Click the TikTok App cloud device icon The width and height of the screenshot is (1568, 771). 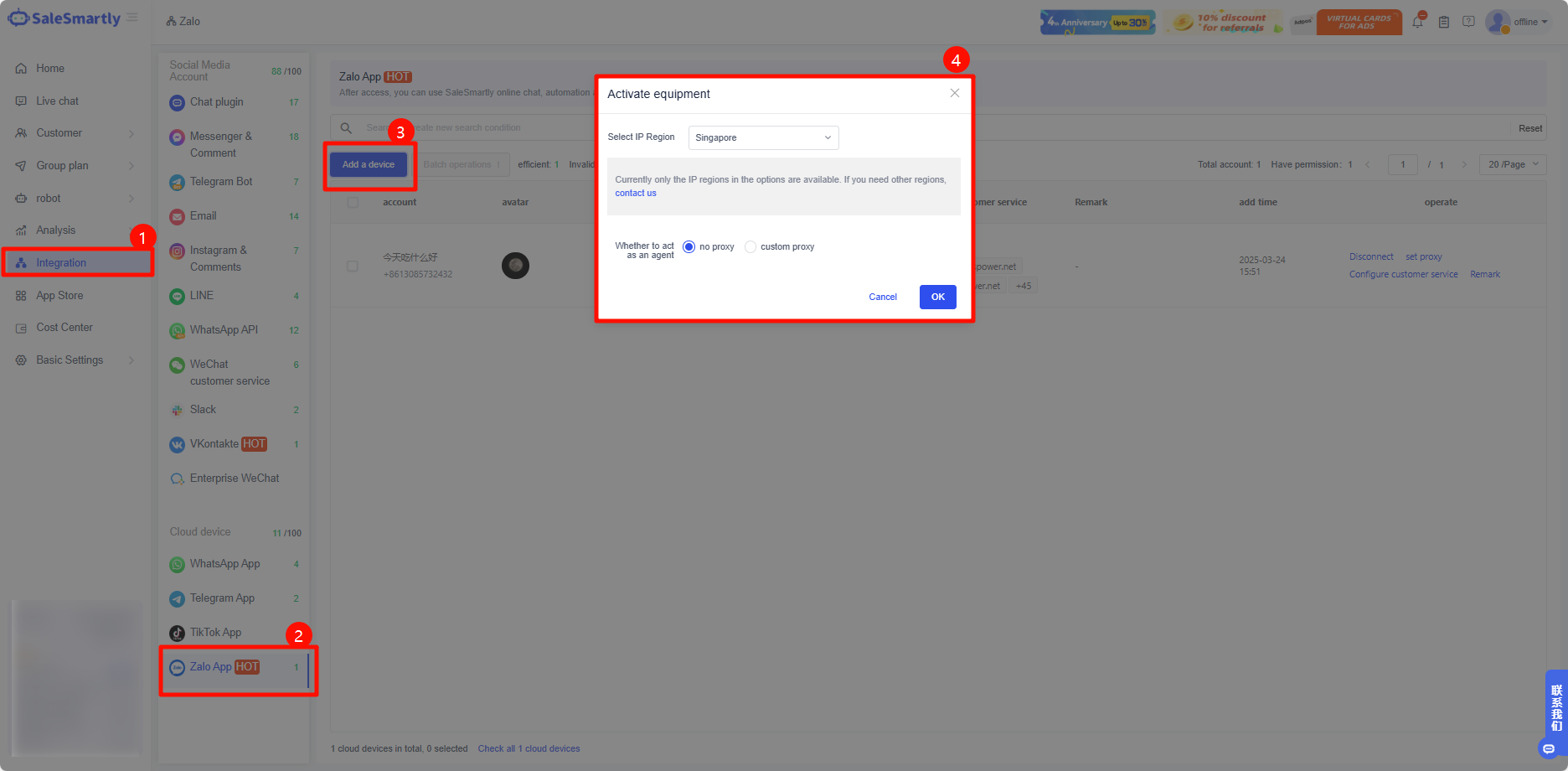(177, 634)
